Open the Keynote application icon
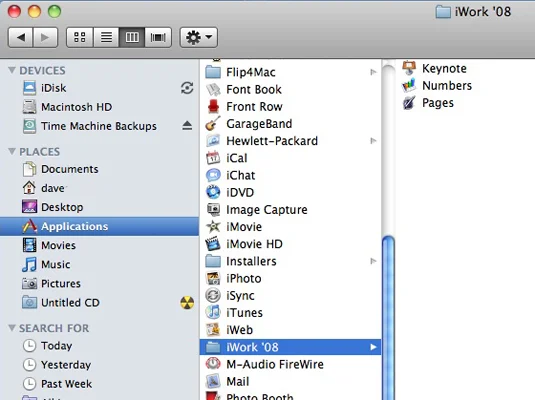Screen dimensions: 535x400 [409, 68]
